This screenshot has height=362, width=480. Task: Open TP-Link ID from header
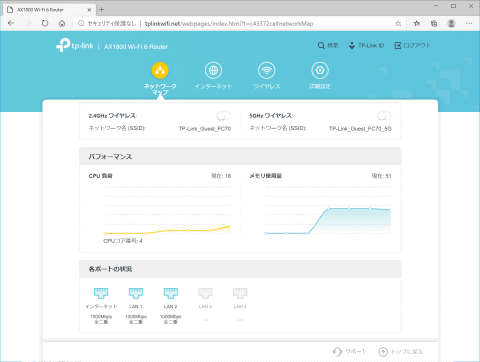(366, 45)
